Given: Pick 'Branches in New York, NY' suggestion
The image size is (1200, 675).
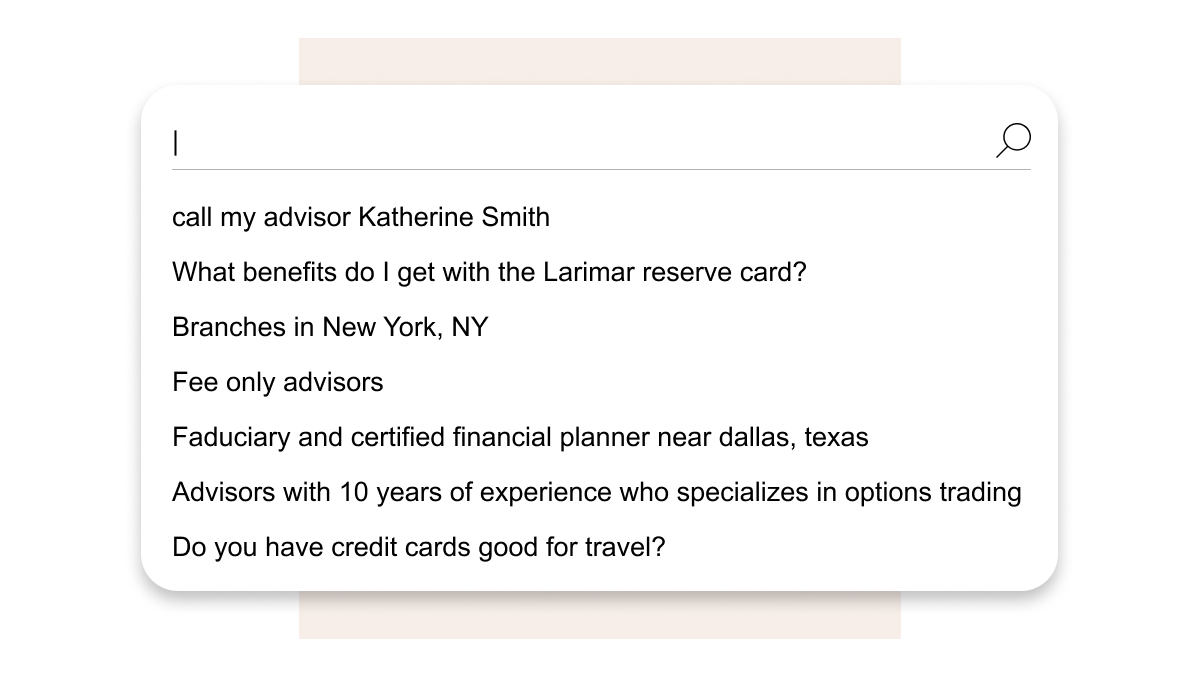Looking at the screenshot, I should 330,327.
